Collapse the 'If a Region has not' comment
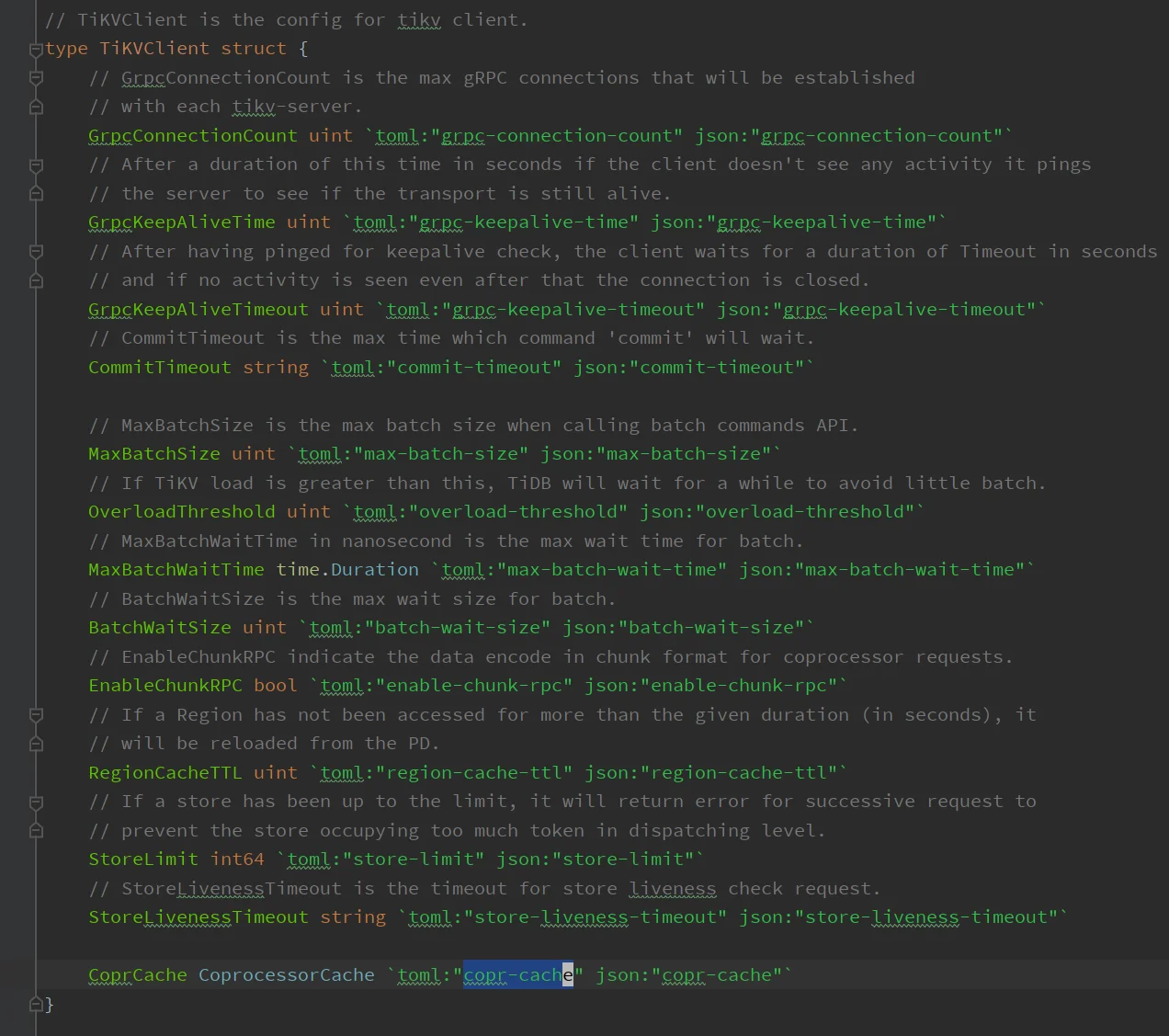 pyautogui.click(x=36, y=715)
